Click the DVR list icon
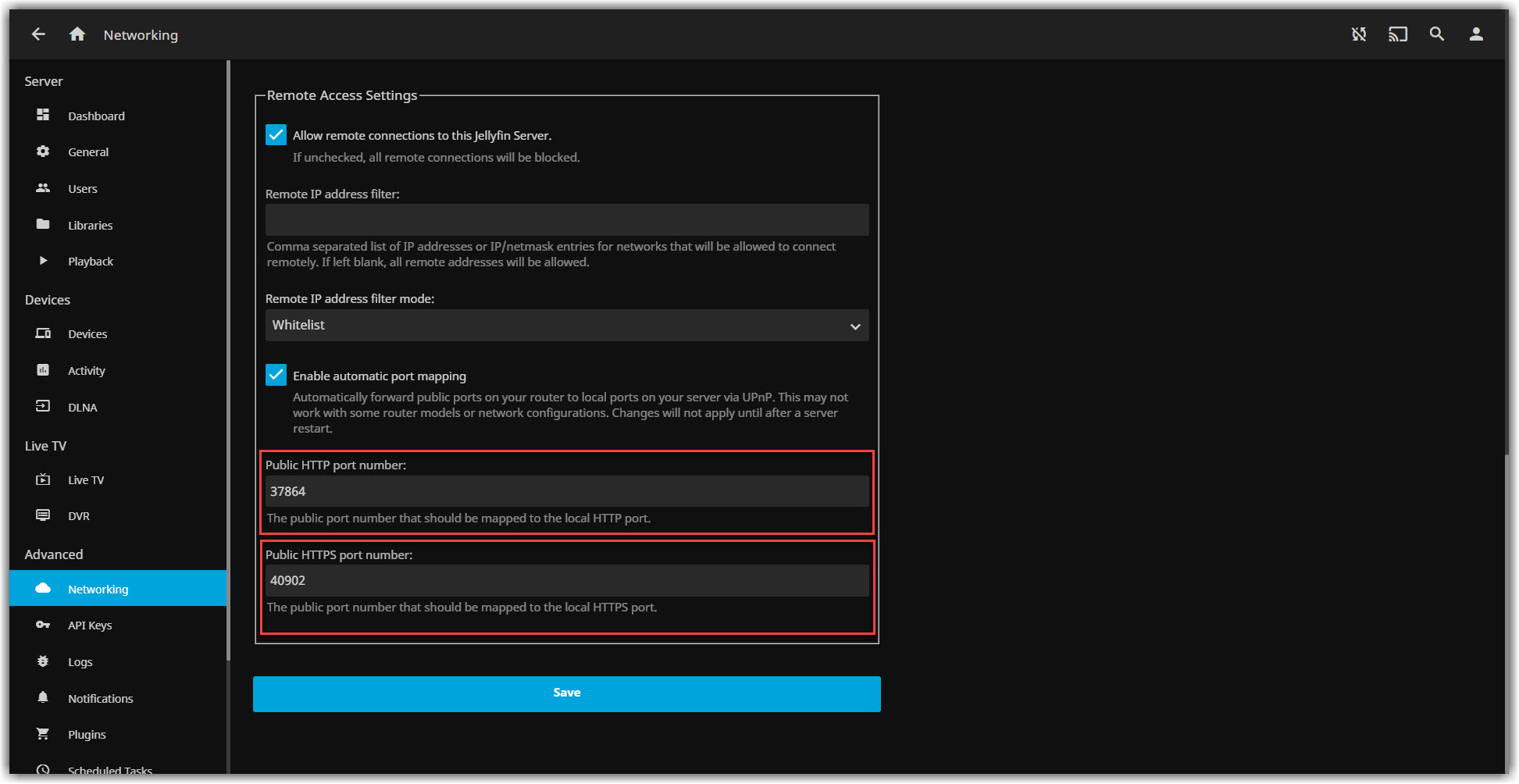 click(x=43, y=515)
